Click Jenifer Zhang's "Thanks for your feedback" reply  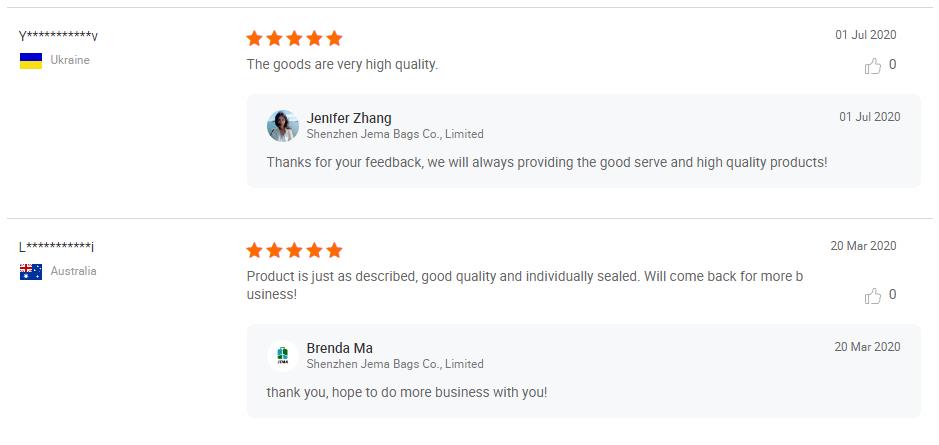click(x=546, y=162)
